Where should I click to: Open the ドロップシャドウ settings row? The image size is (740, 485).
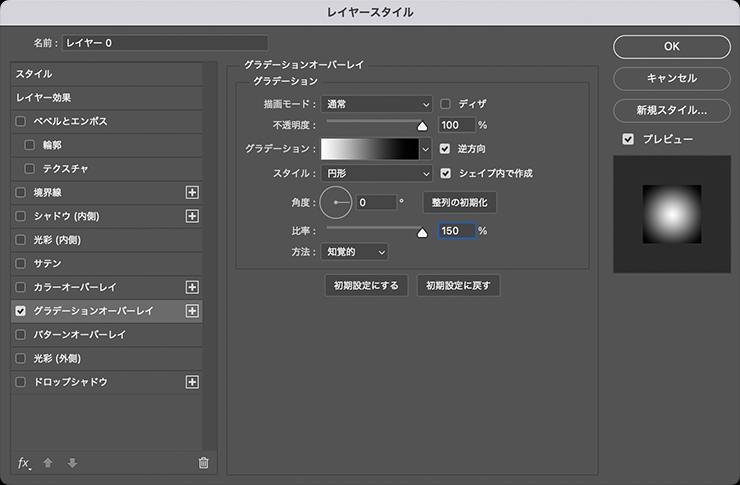pos(107,382)
